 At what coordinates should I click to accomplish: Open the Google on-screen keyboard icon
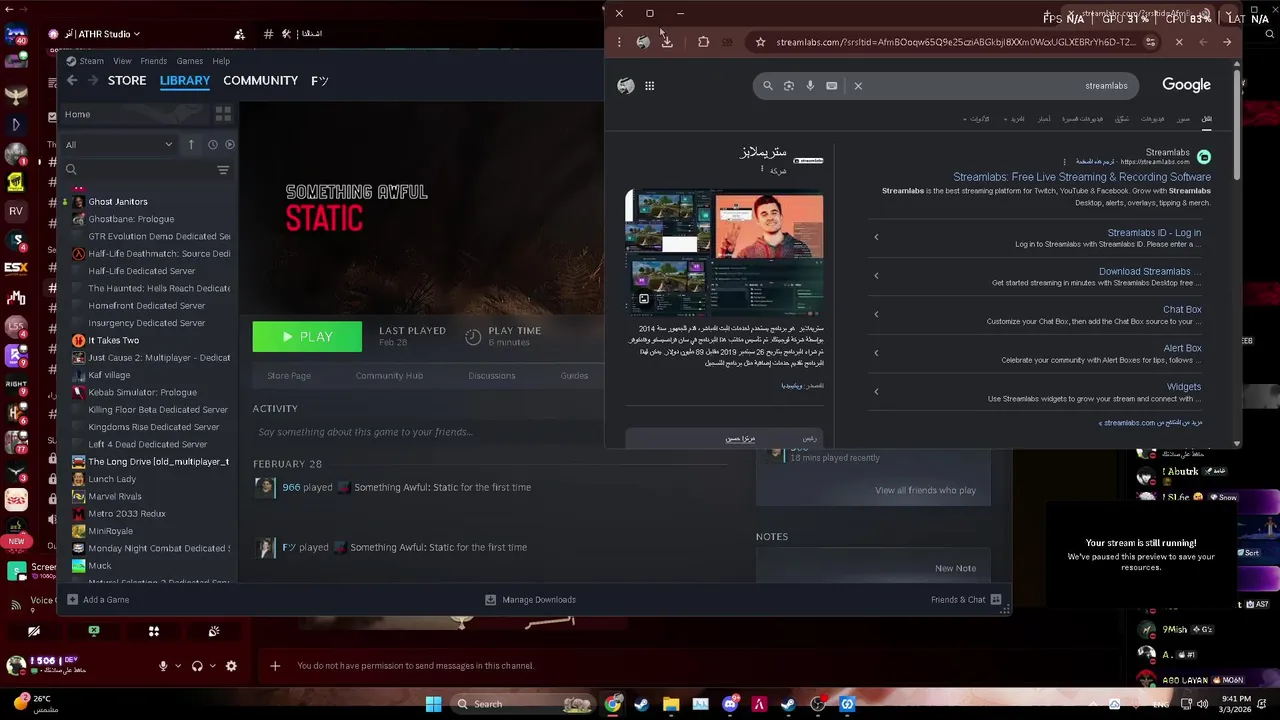(832, 86)
